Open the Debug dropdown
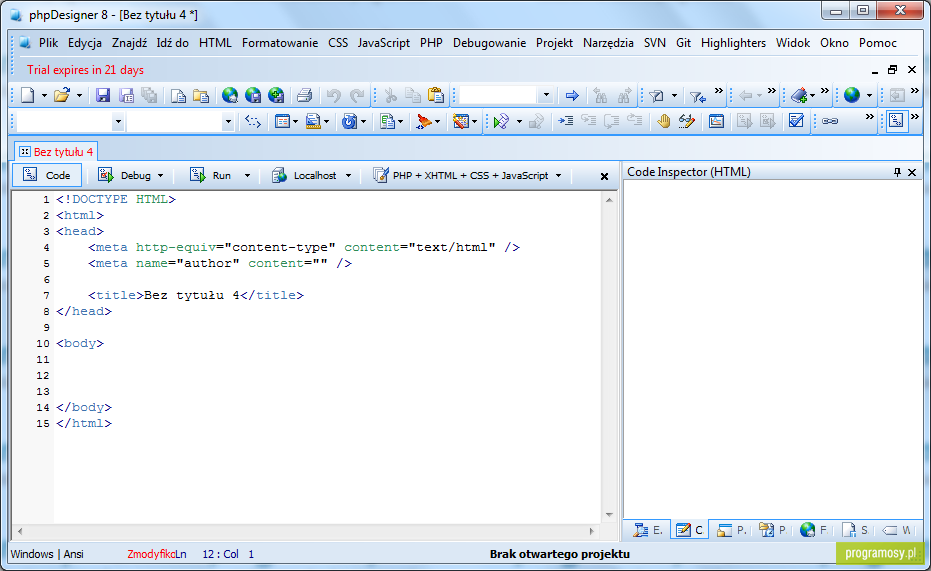 click(160, 176)
